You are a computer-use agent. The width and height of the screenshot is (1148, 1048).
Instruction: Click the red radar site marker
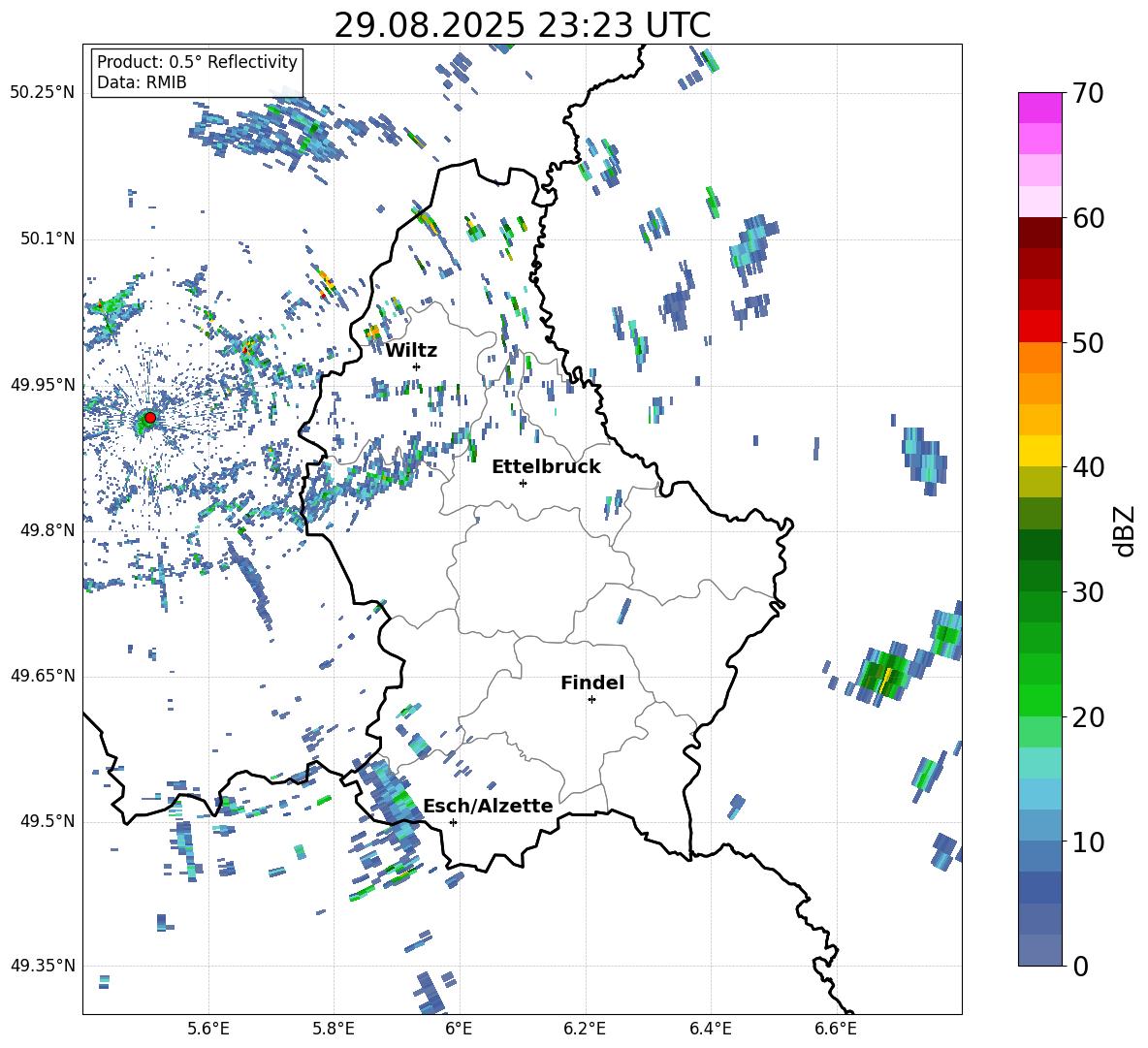point(150,418)
